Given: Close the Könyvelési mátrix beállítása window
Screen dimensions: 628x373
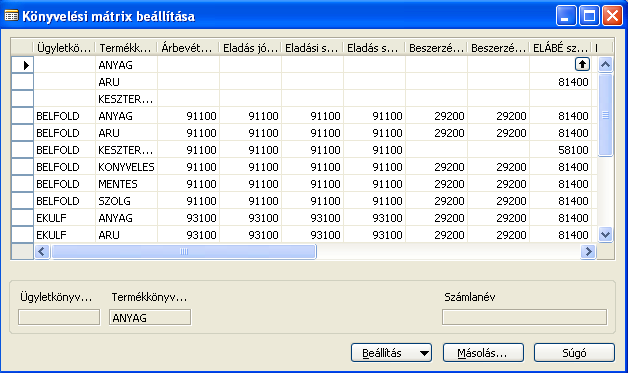Looking at the screenshot, I should 612,16.
